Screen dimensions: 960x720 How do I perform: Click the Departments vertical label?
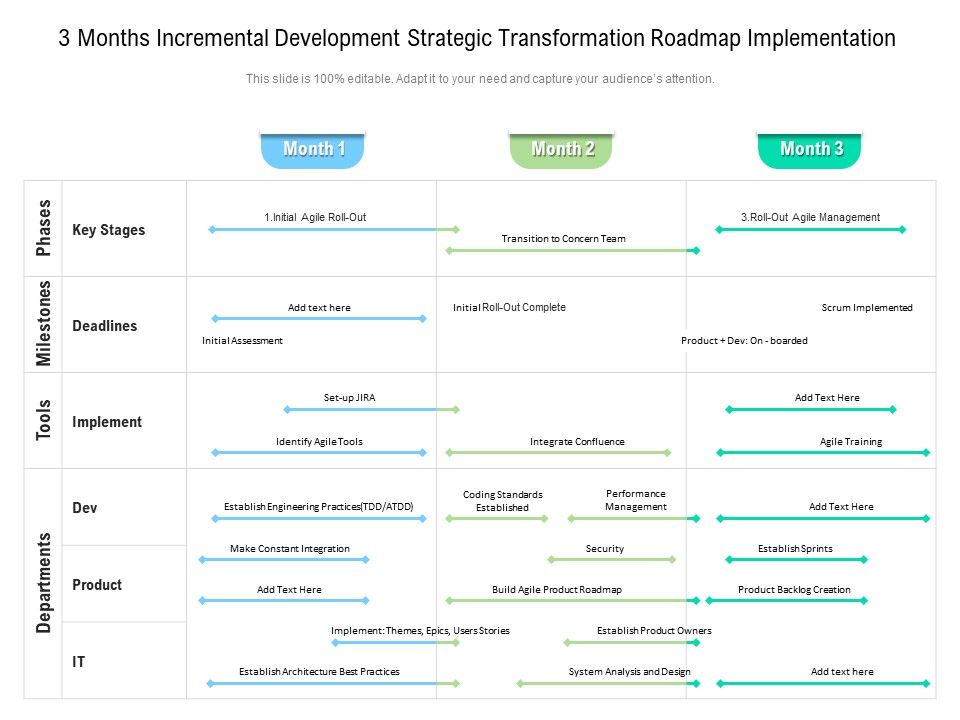tap(43, 583)
